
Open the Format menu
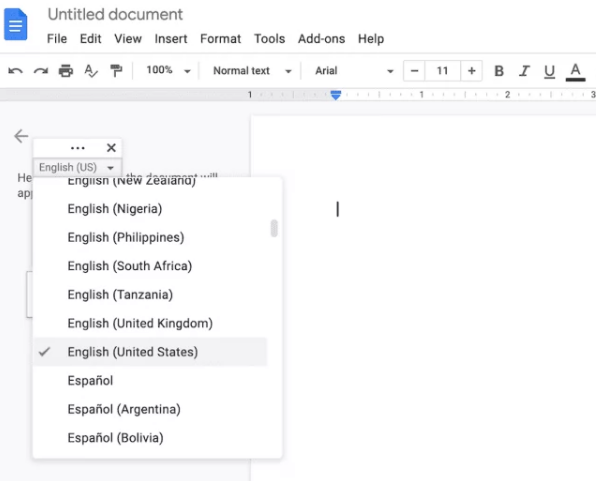220,39
